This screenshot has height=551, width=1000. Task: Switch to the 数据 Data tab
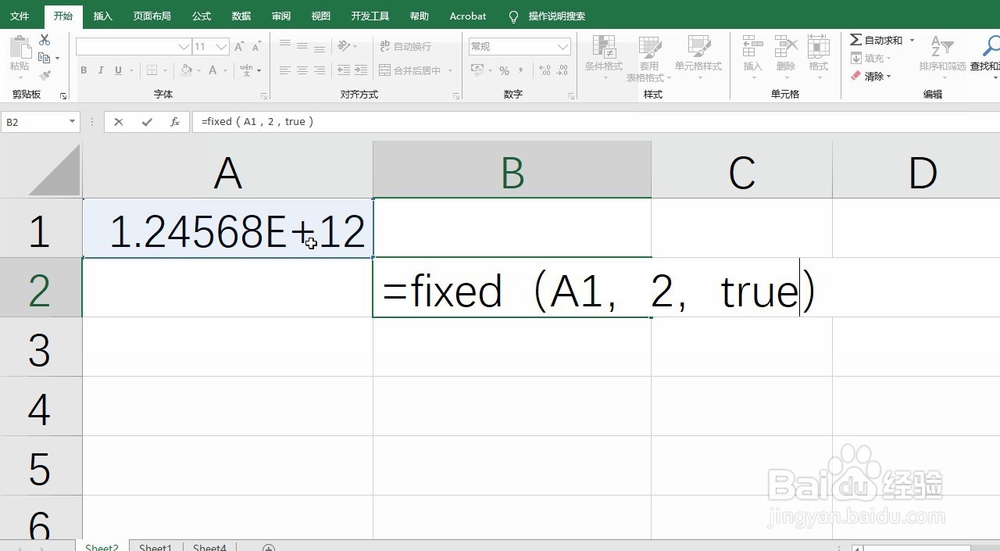coord(241,16)
